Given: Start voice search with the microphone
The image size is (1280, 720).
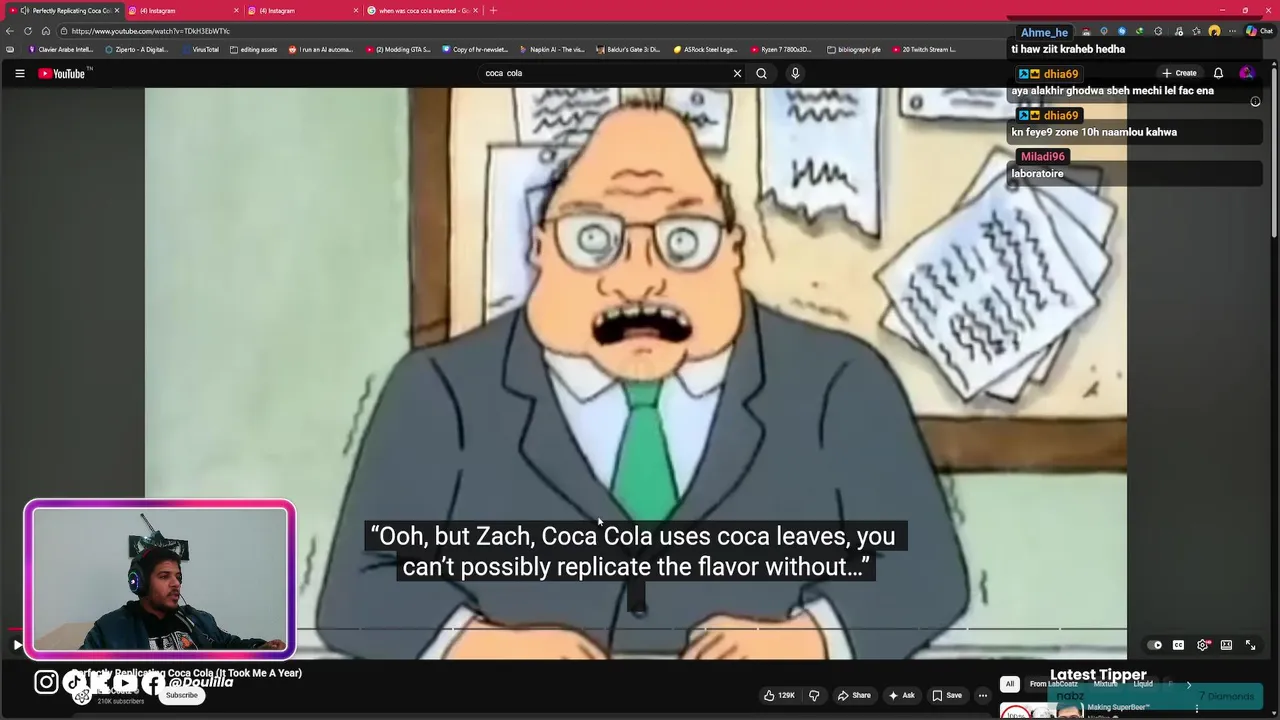Looking at the screenshot, I should pos(795,73).
